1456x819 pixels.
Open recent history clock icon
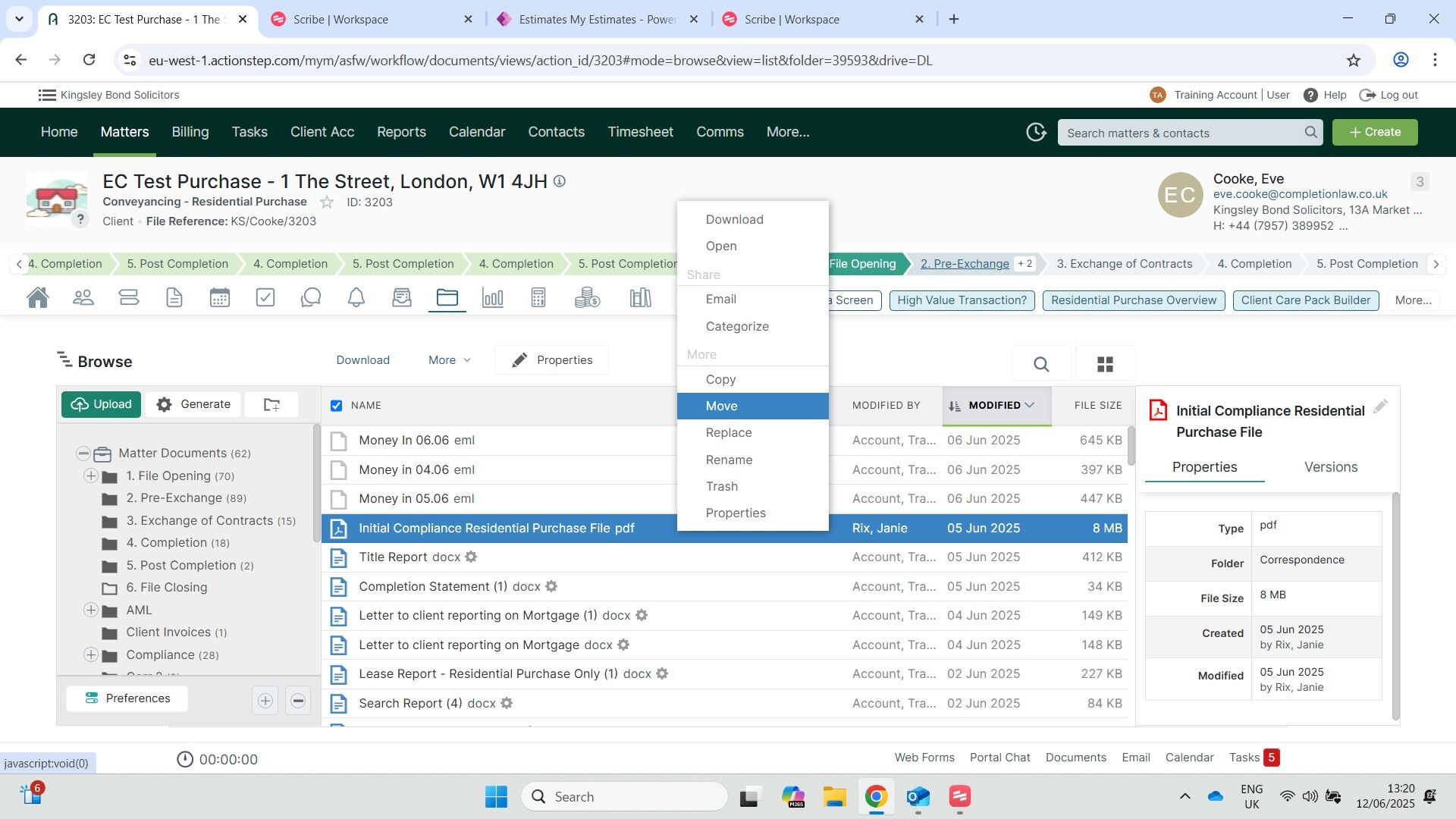pyautogui.click(x=1036, y=133)
